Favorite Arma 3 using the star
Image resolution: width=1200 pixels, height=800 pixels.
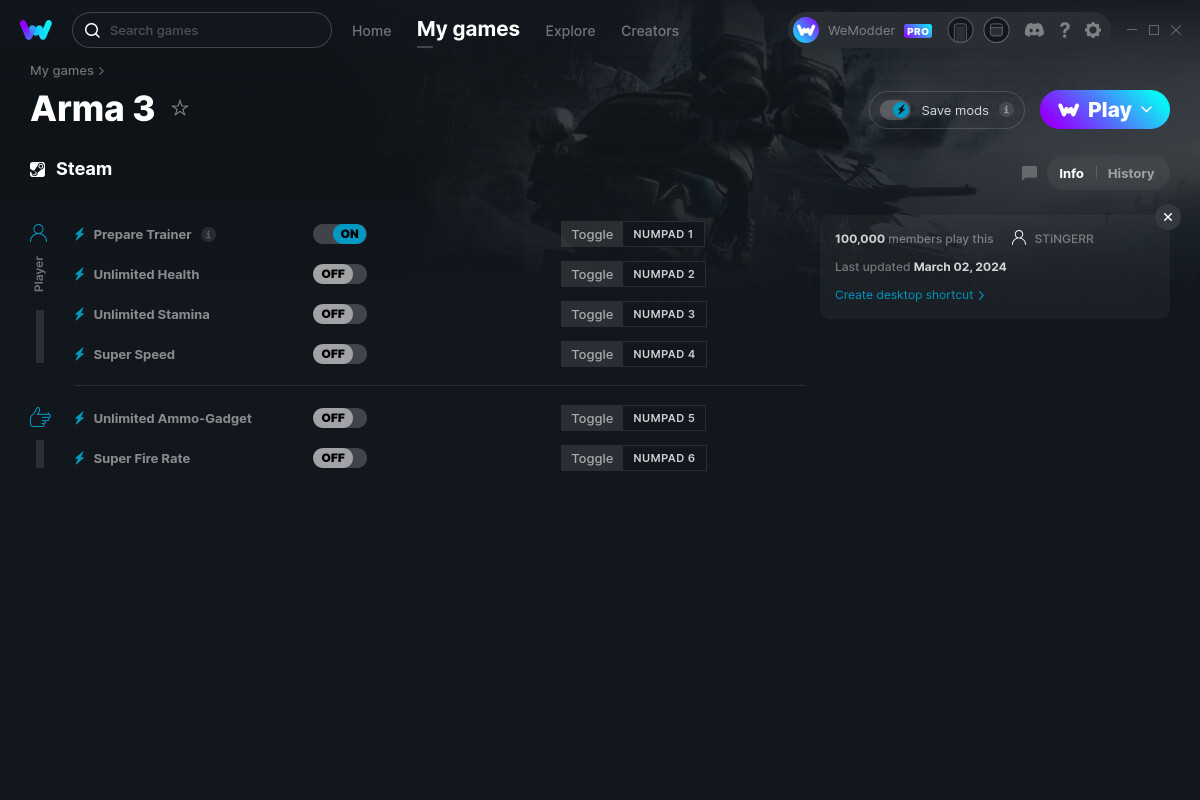click(179, 108)
